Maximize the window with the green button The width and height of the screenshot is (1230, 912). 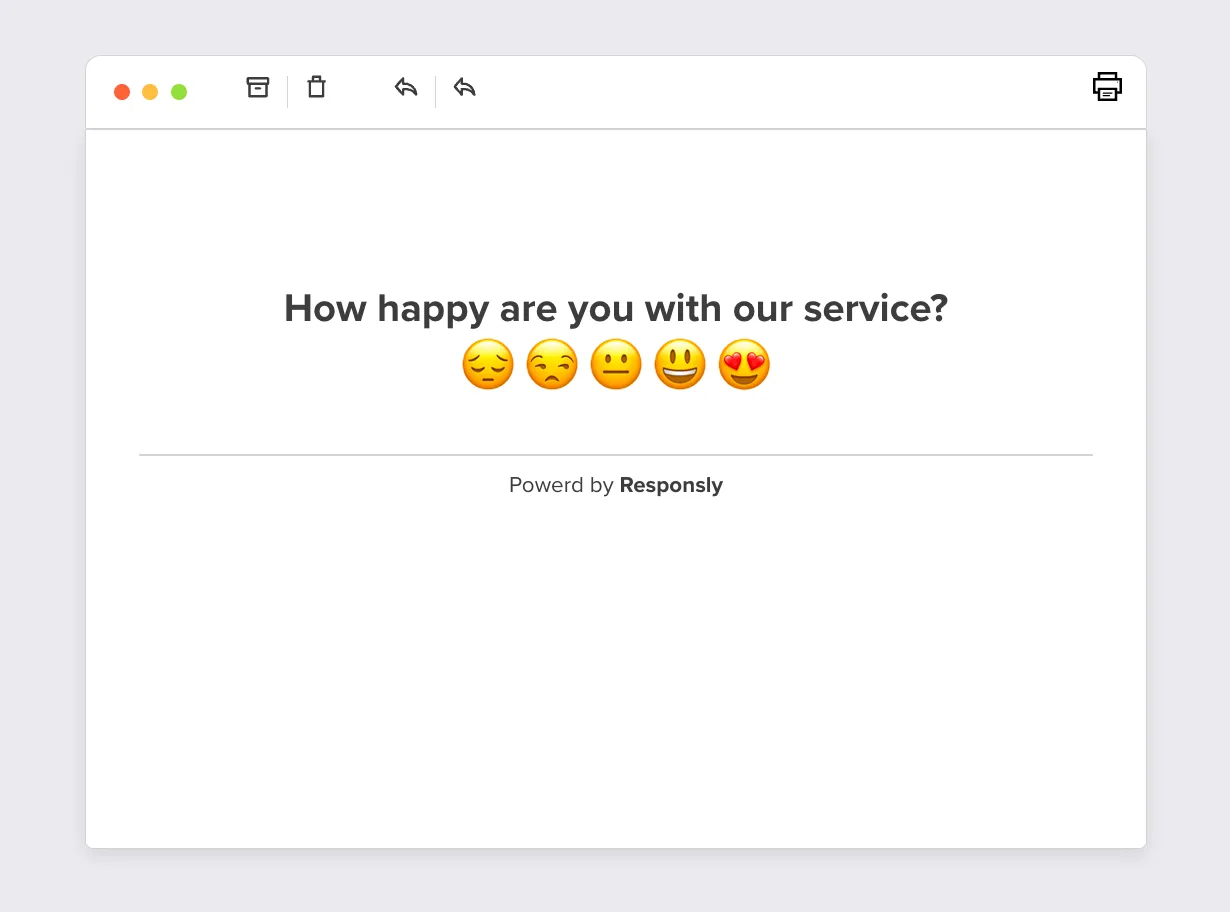point(179,92)
